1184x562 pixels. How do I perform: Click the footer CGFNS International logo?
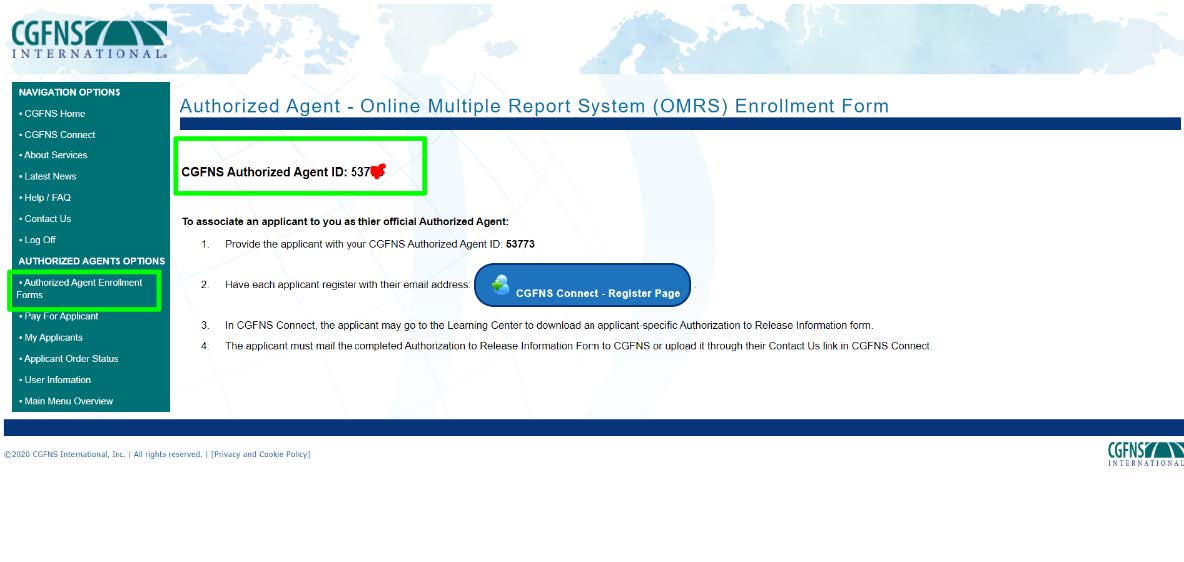[1145, 454]
